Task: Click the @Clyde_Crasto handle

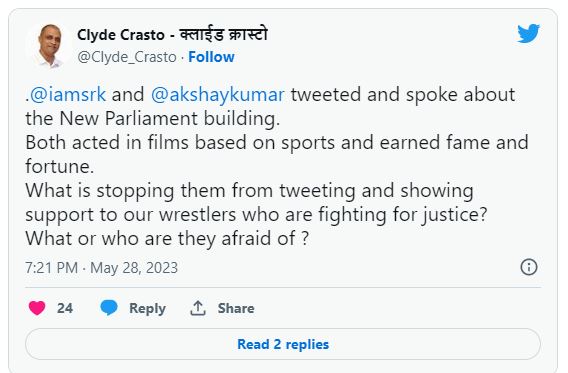Action: pos(127,57)
